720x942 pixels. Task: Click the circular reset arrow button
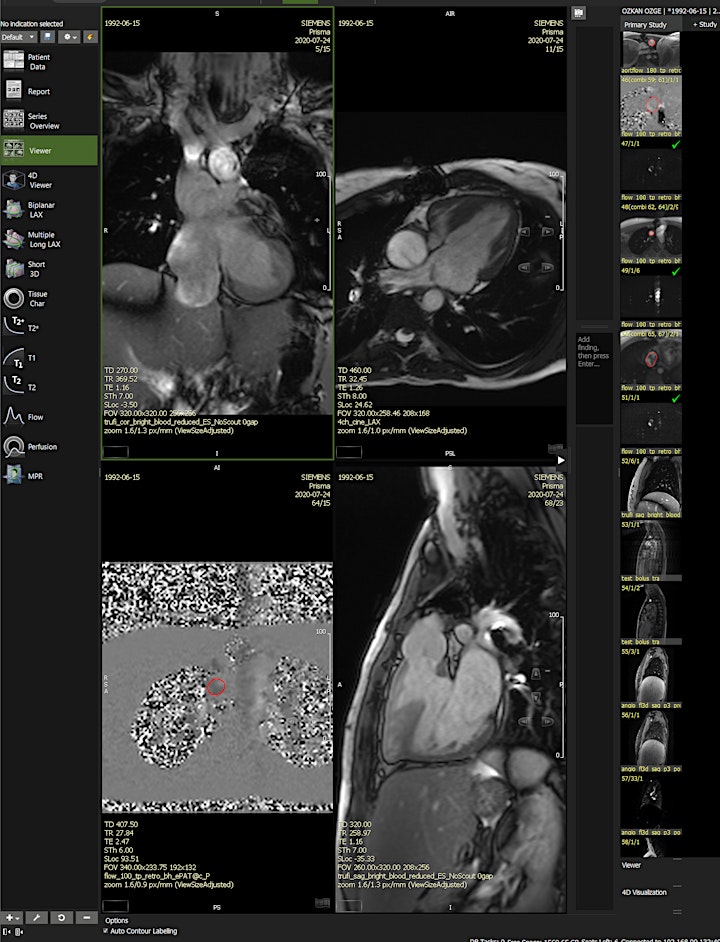[61, 917]
